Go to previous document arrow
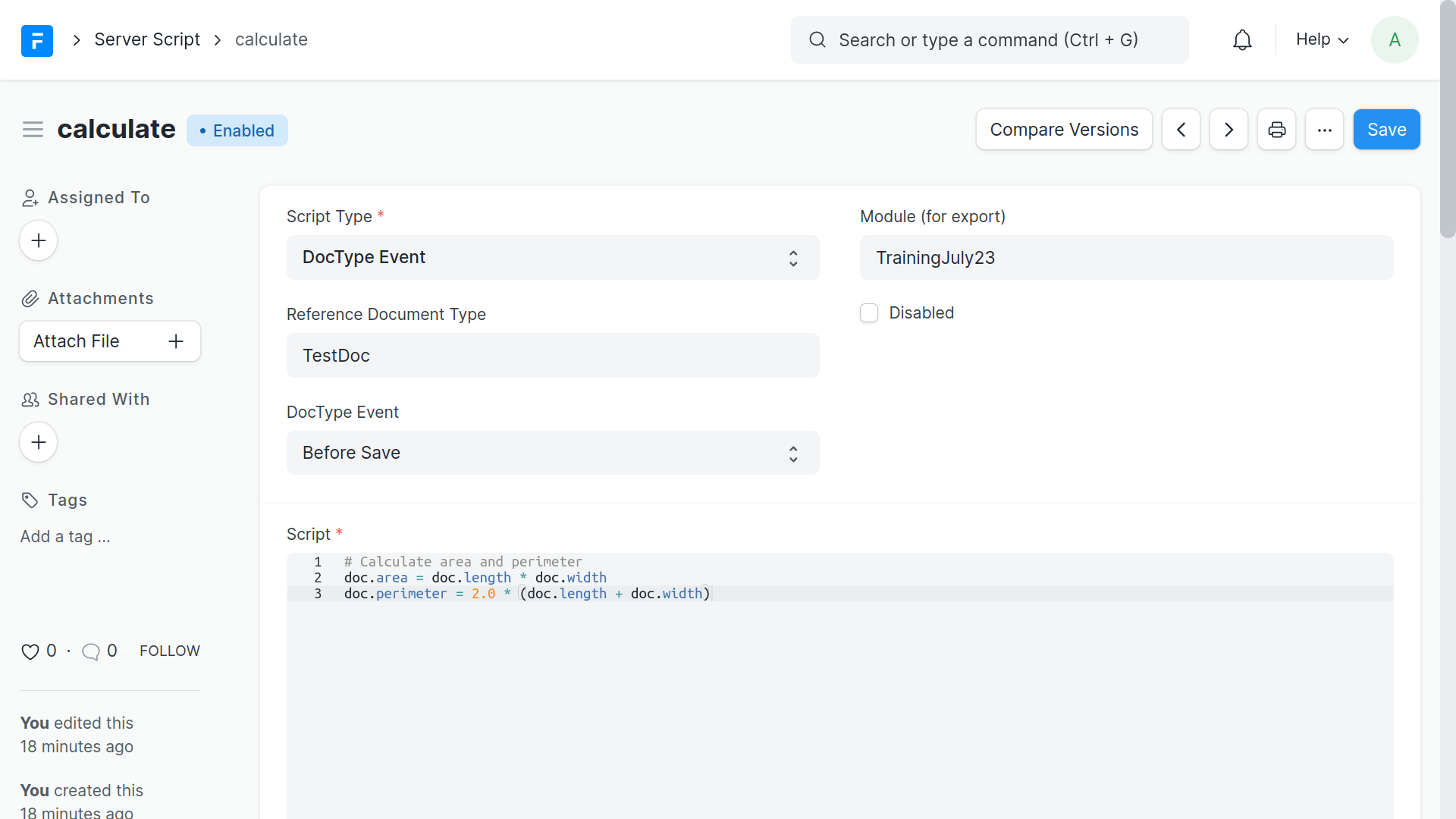 [x=1181, y=130]
